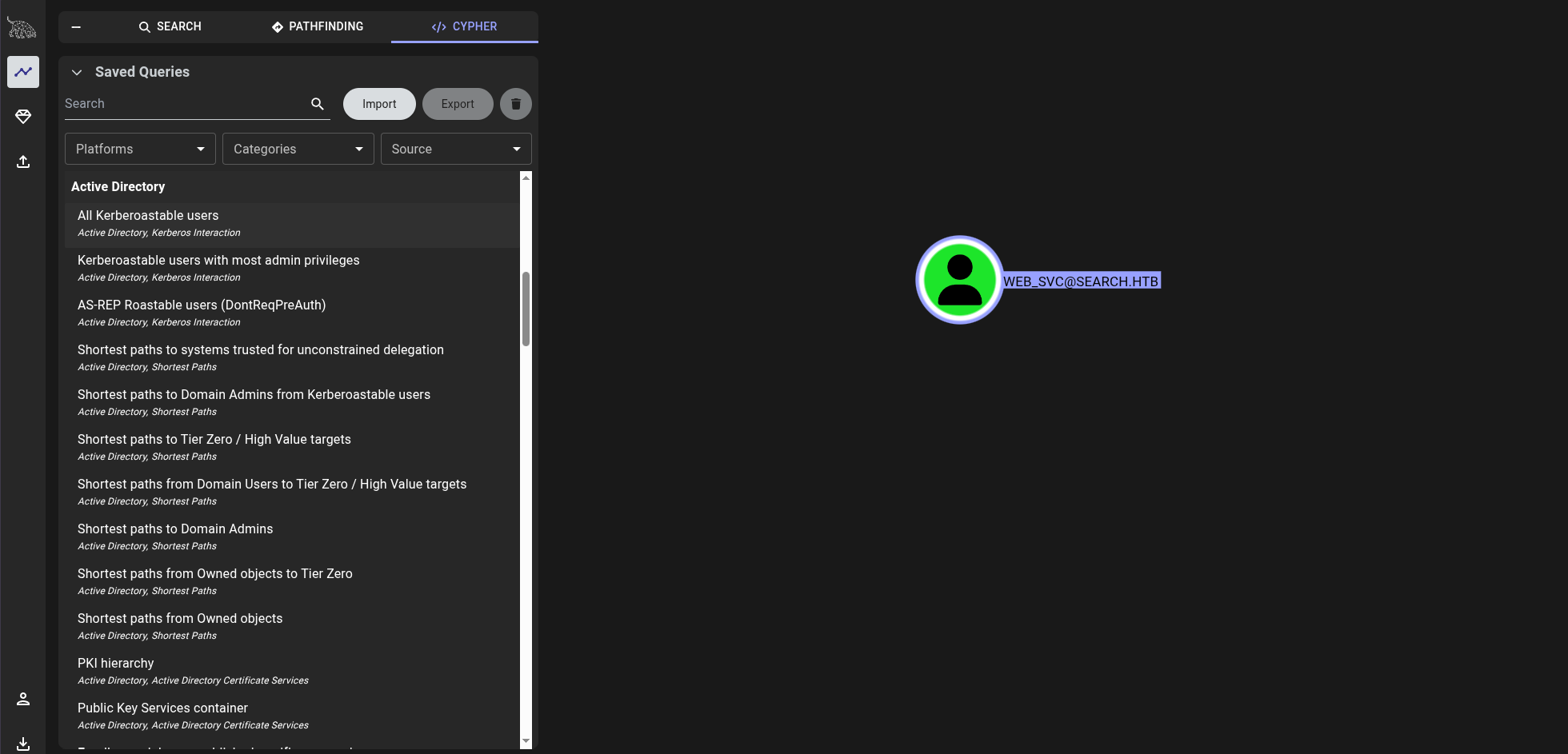Open the Platforms dropdown
1568x754 pixels.
point(140,149)
